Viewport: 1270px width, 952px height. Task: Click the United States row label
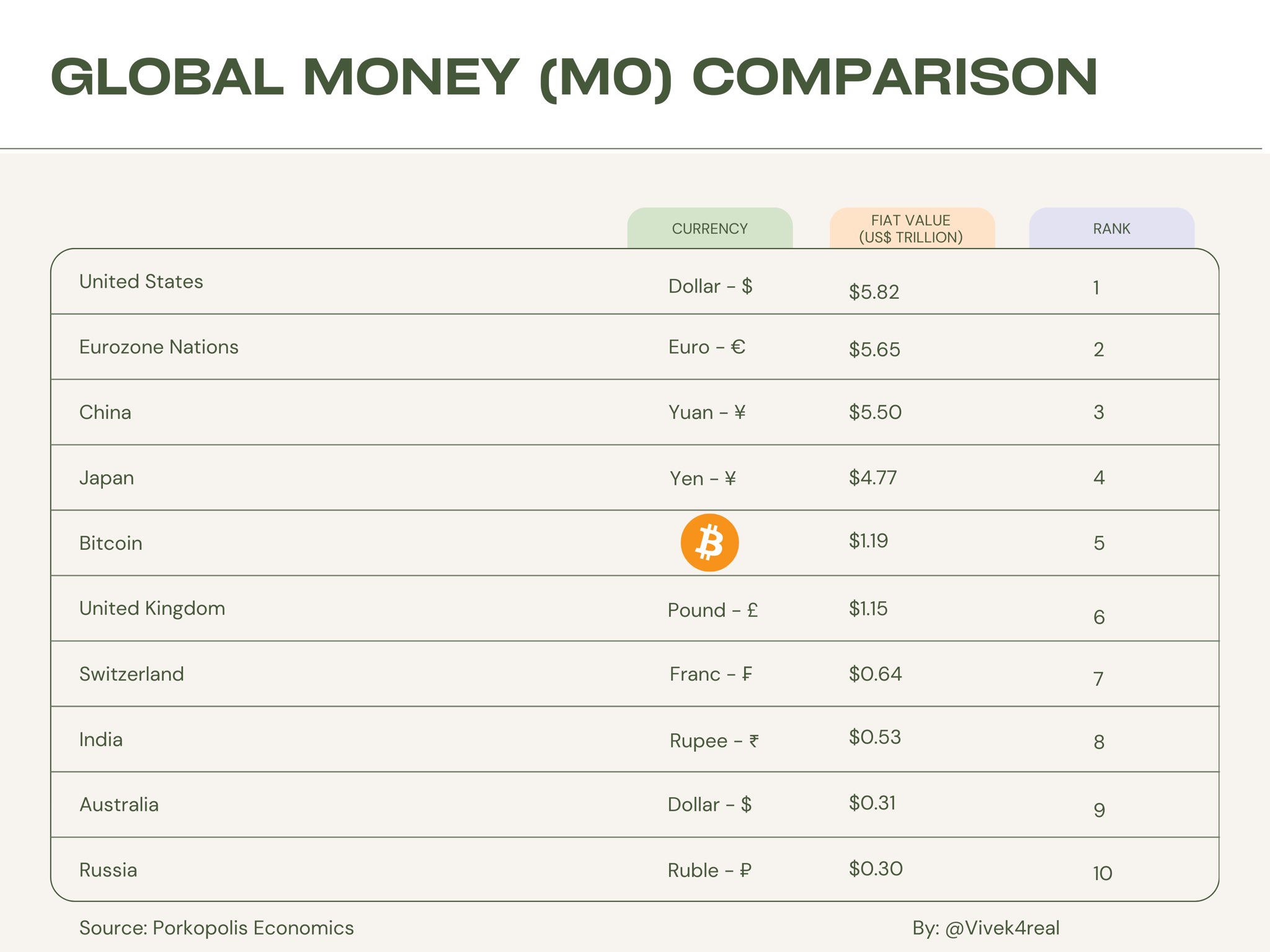(141, 282)
